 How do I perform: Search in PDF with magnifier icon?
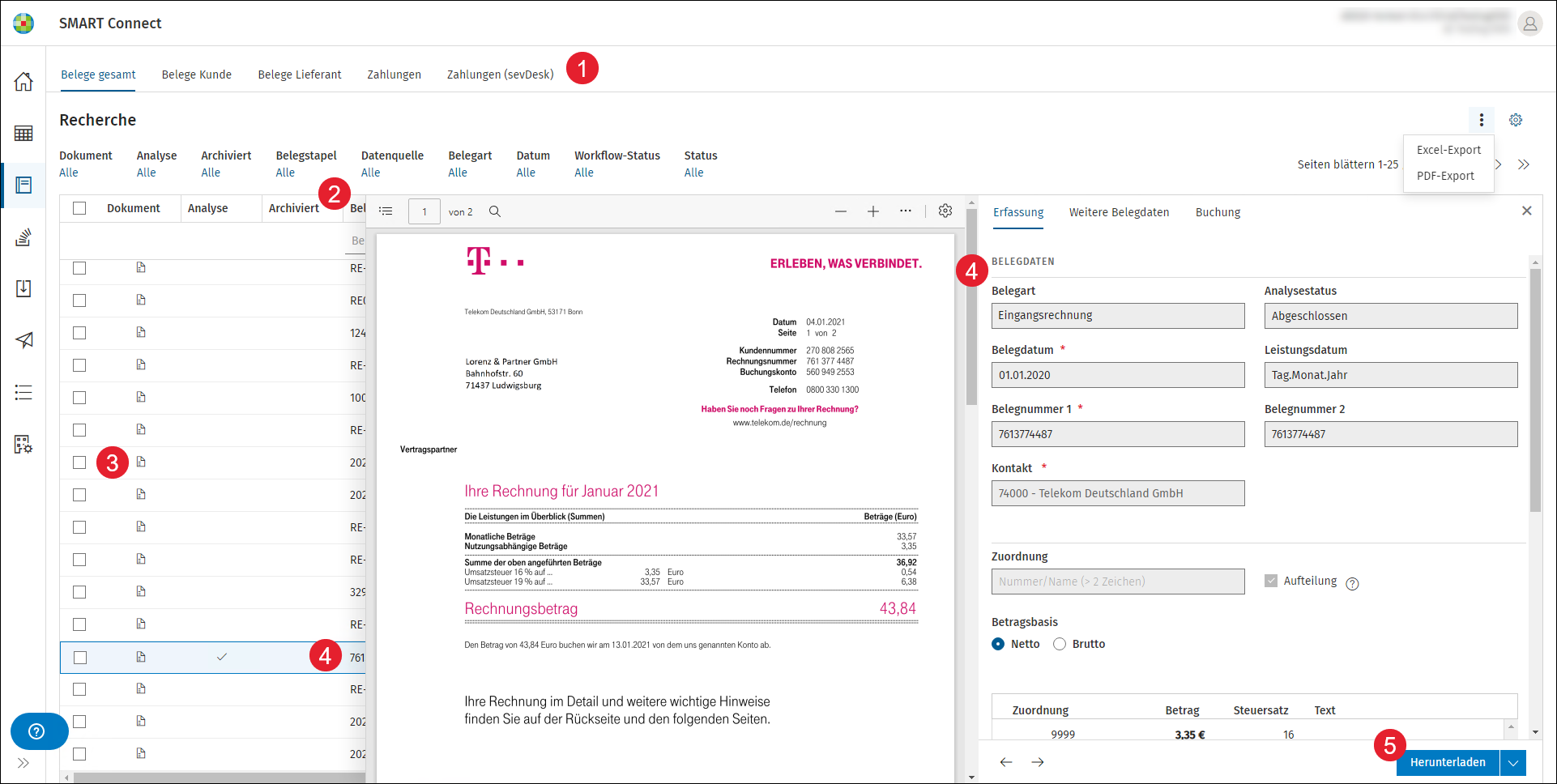[495, 211]
